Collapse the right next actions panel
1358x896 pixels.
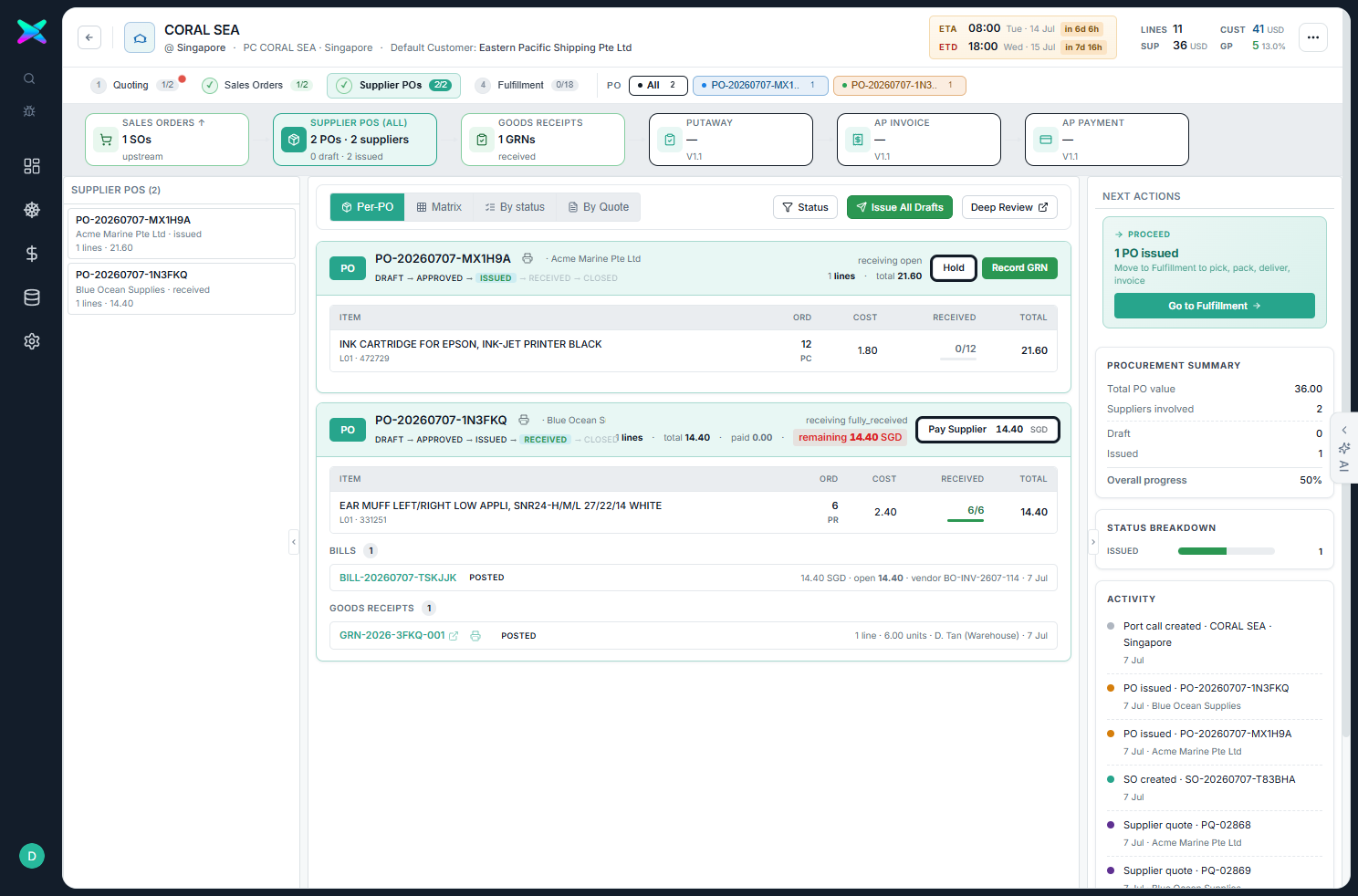pos(1093,542)
